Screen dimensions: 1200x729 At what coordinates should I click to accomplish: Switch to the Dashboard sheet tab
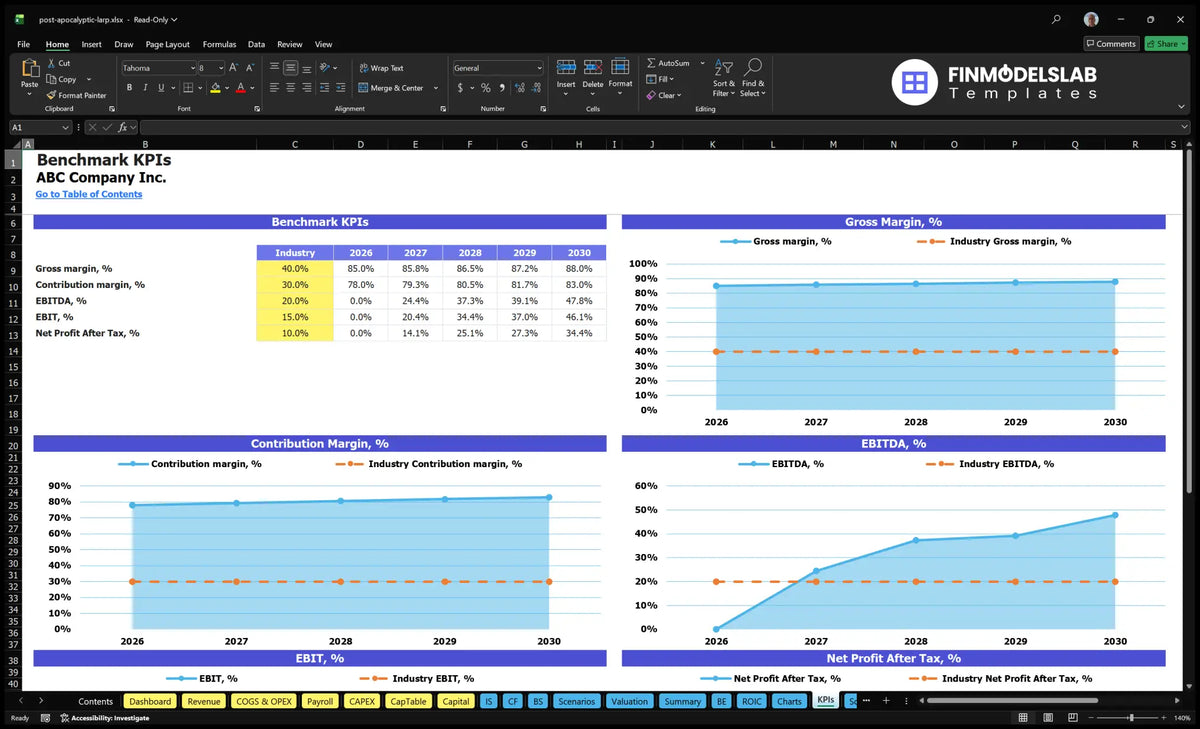coord(150,701)
